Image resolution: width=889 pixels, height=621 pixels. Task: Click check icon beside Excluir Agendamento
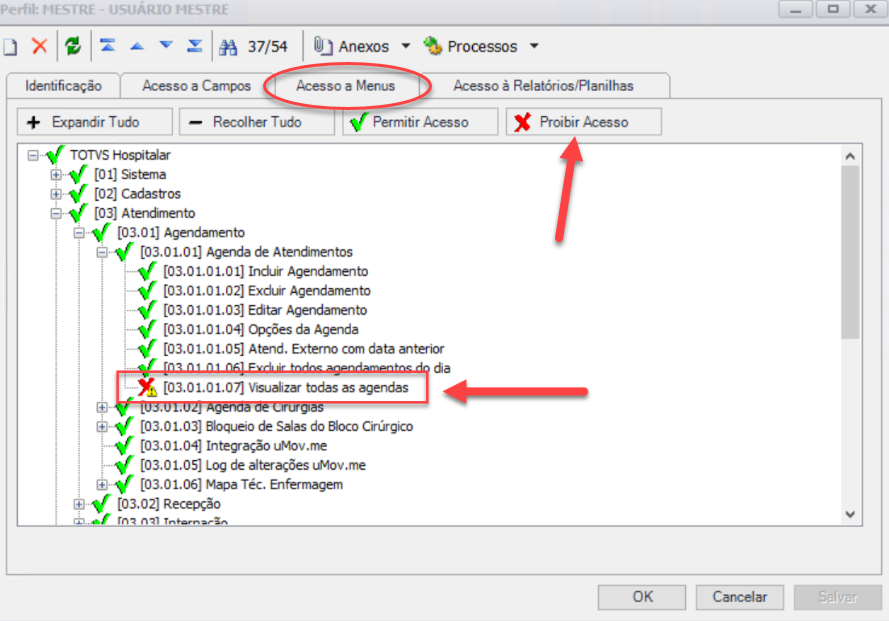coord(147,290)
